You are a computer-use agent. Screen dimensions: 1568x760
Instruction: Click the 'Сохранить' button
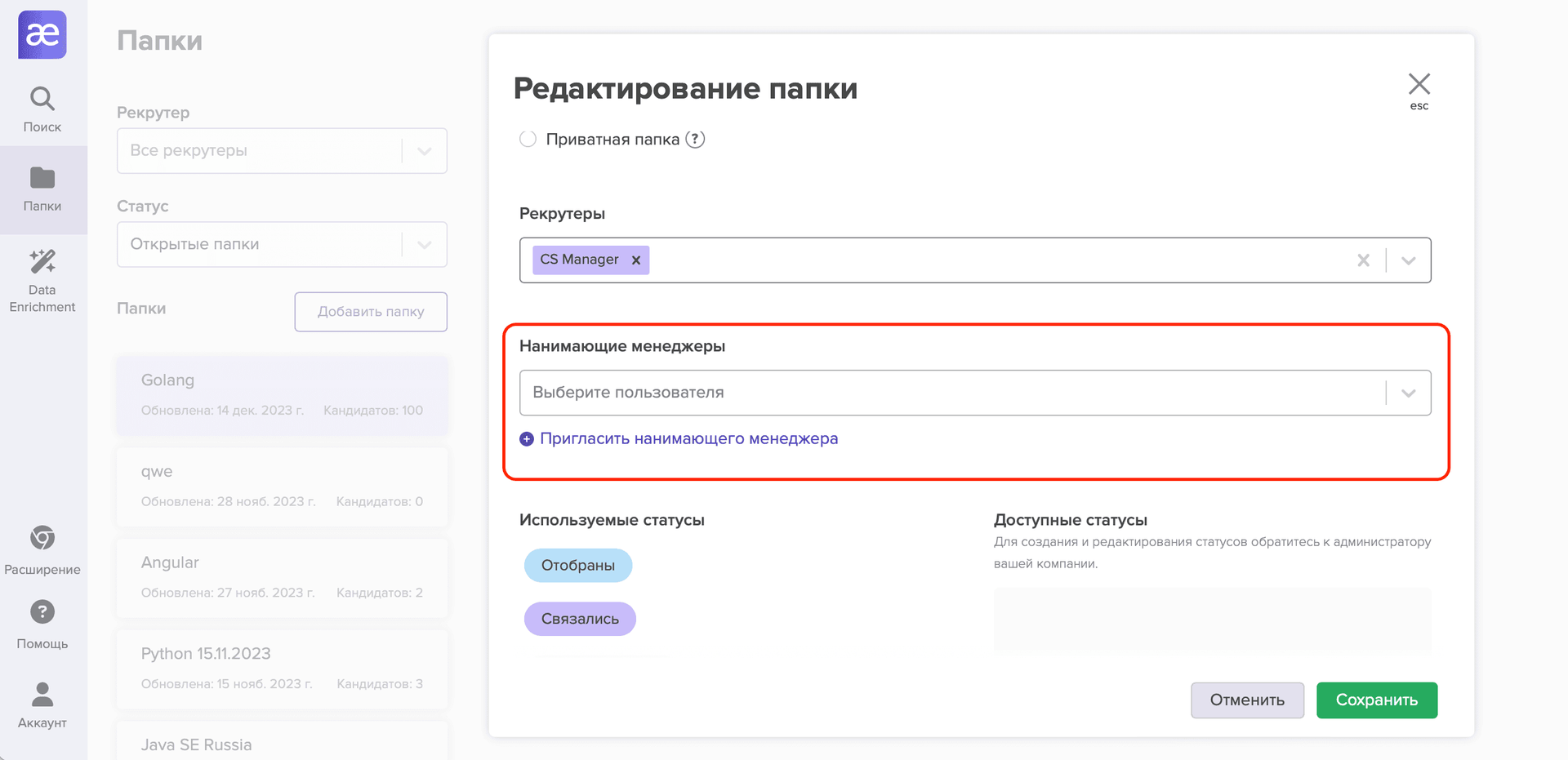coord(1376,700)
